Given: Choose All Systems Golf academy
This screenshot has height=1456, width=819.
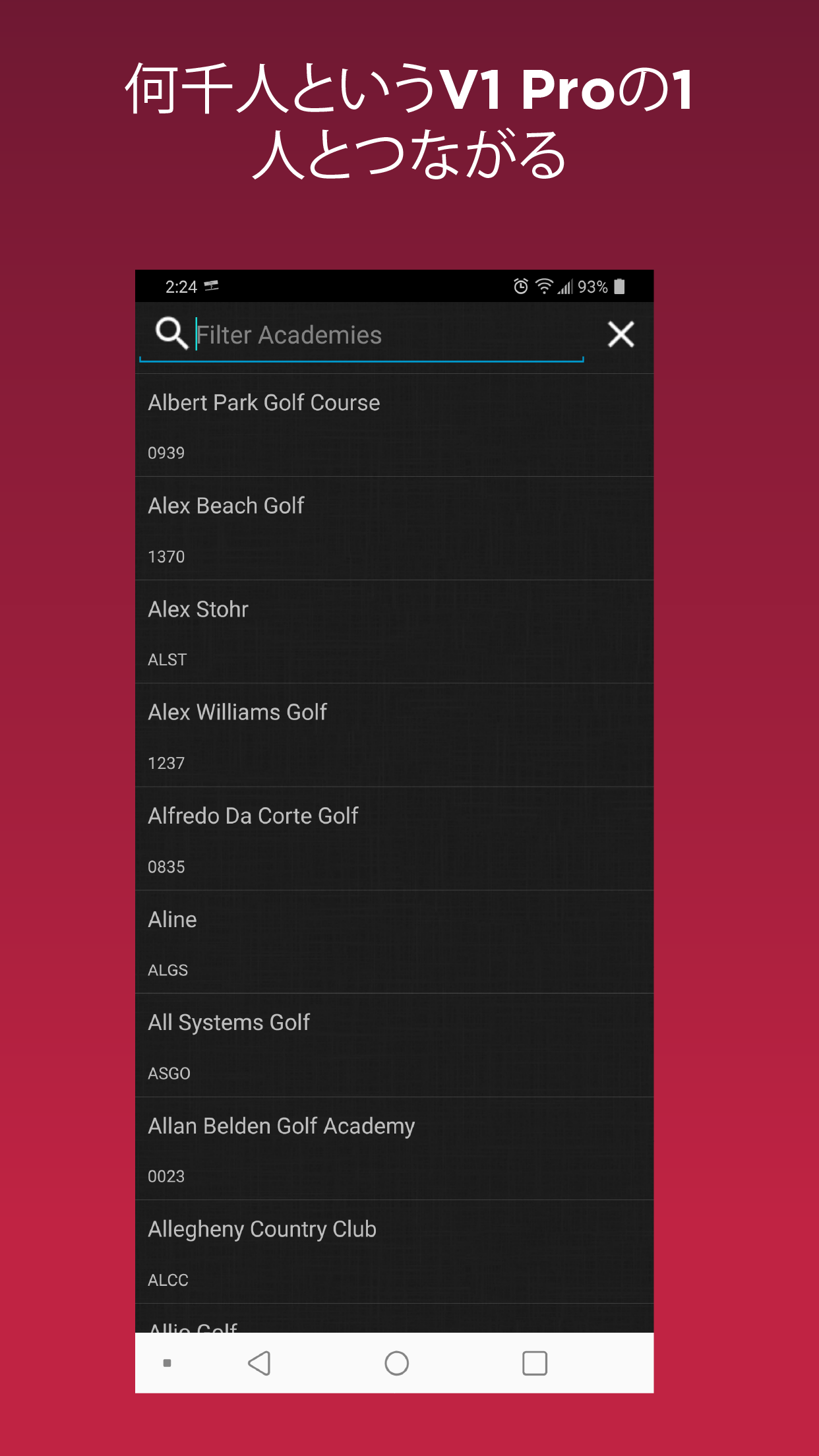Looking at the screenshot, I should (394, 1045).
